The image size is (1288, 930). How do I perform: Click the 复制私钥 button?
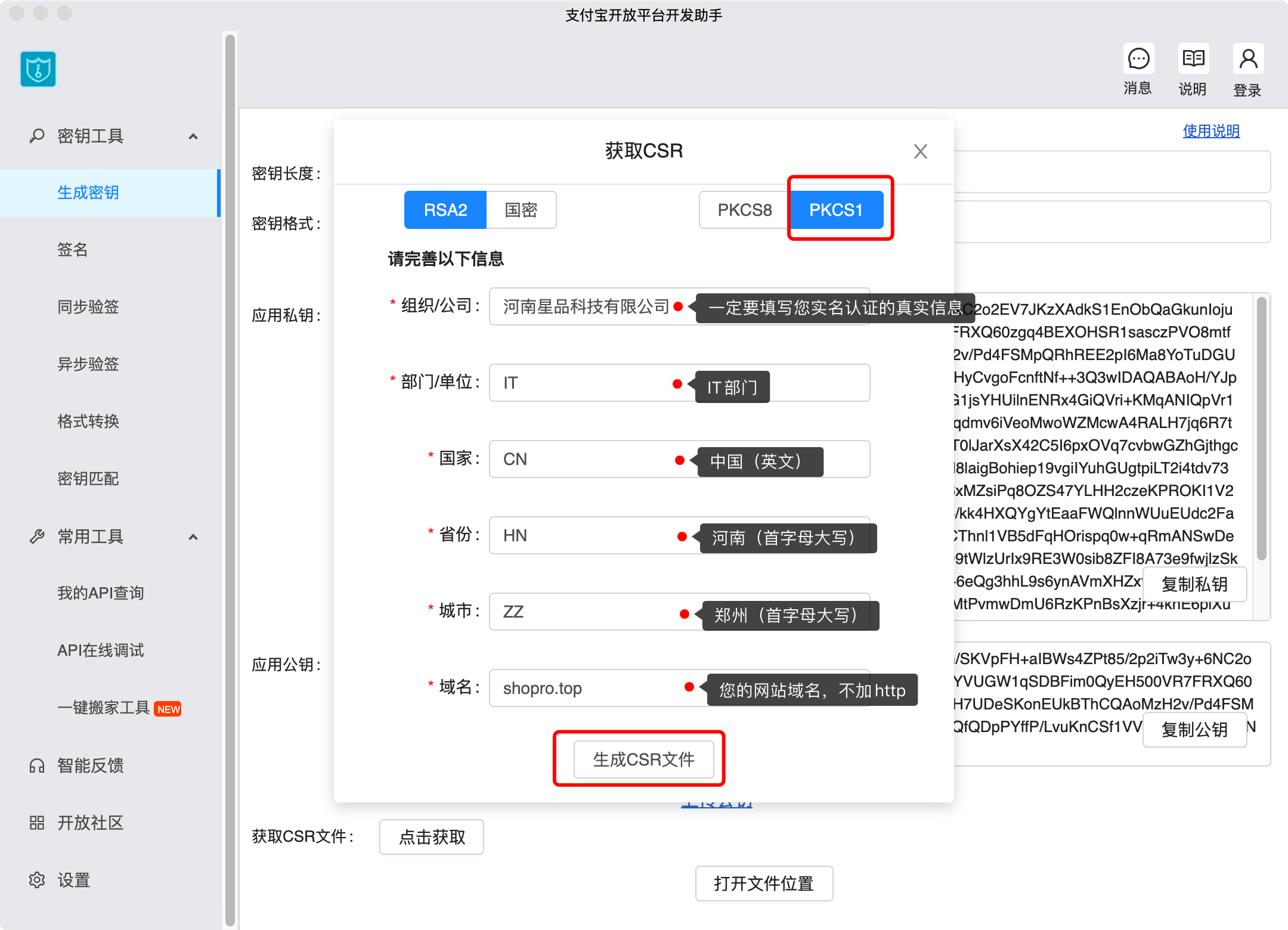coord(1194,584)
